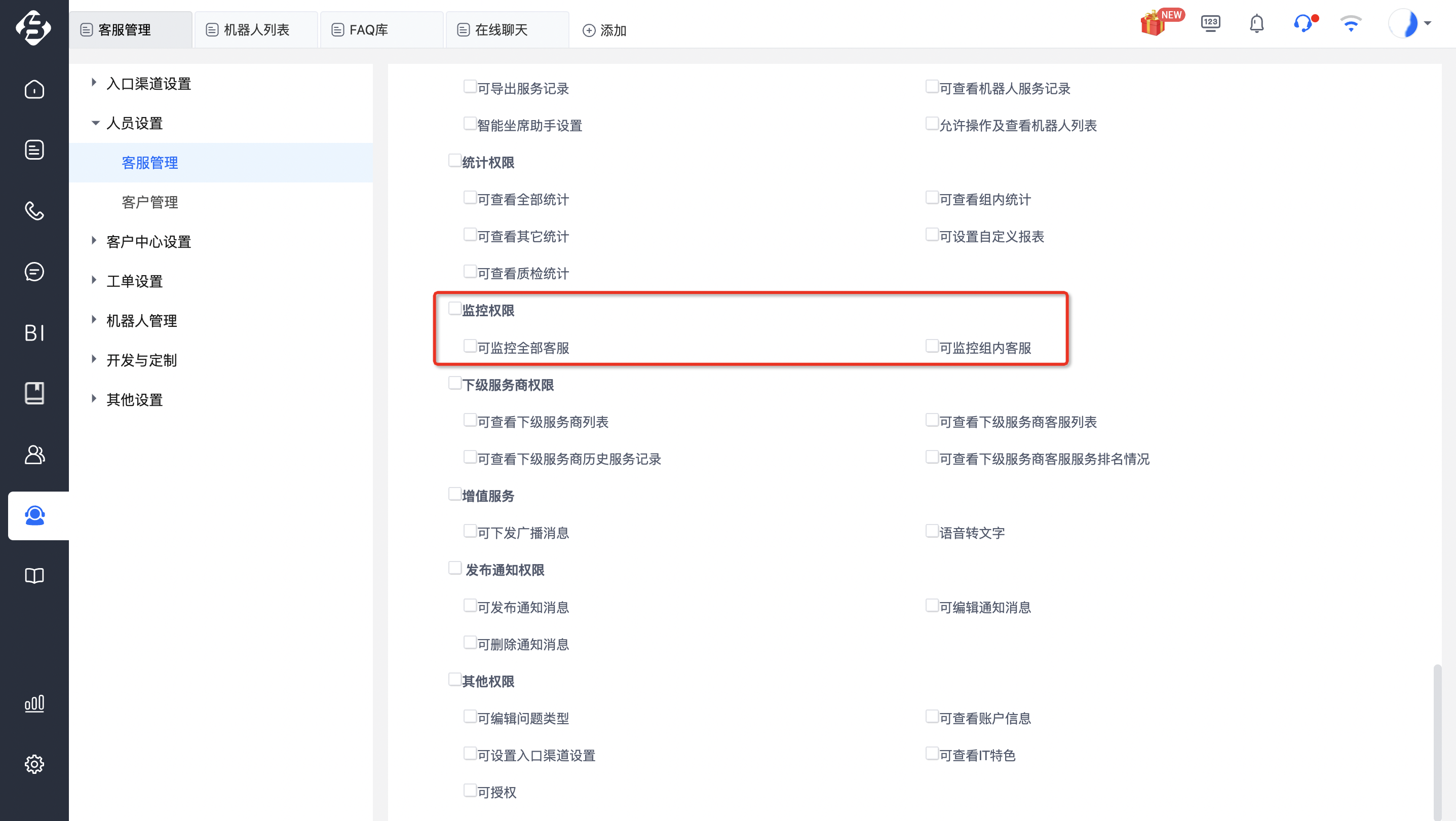The height and width of the screenshot is (821, 1456).
Task: Click the bar chart statistics sidebar icon
Action: pyautogui.click(x=34, y=703)
